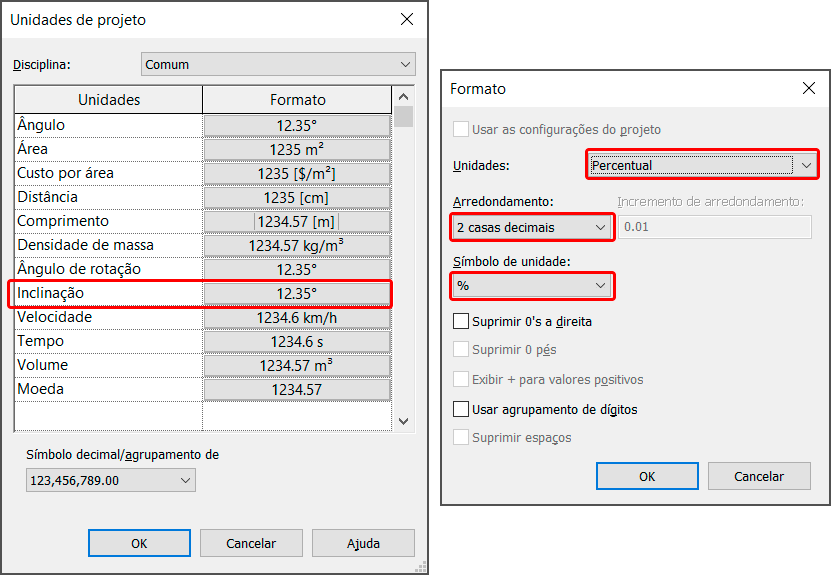The height and width of the screenshot is (575, 831).
Task: Expand the Unidades dropdown showing Percentual
Action: click(703, 164)
